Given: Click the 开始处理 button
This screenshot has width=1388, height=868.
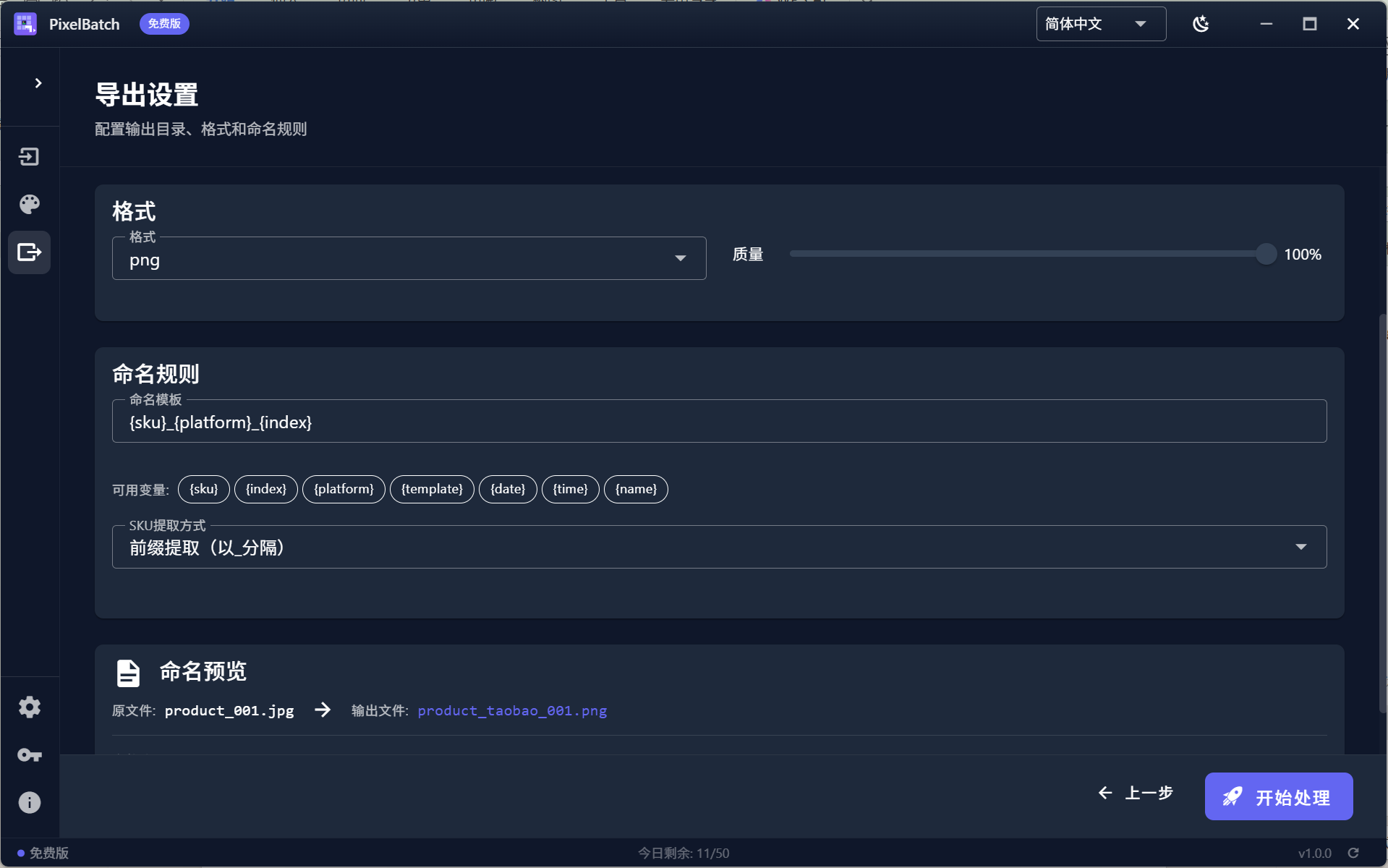Looking at the screenshot, I should pos(1278,796).
